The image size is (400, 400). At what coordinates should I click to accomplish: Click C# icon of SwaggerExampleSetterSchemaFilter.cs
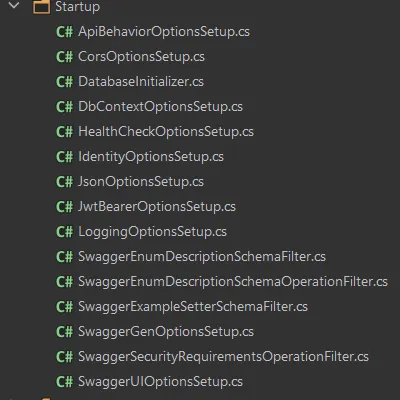tap(64, 307)
